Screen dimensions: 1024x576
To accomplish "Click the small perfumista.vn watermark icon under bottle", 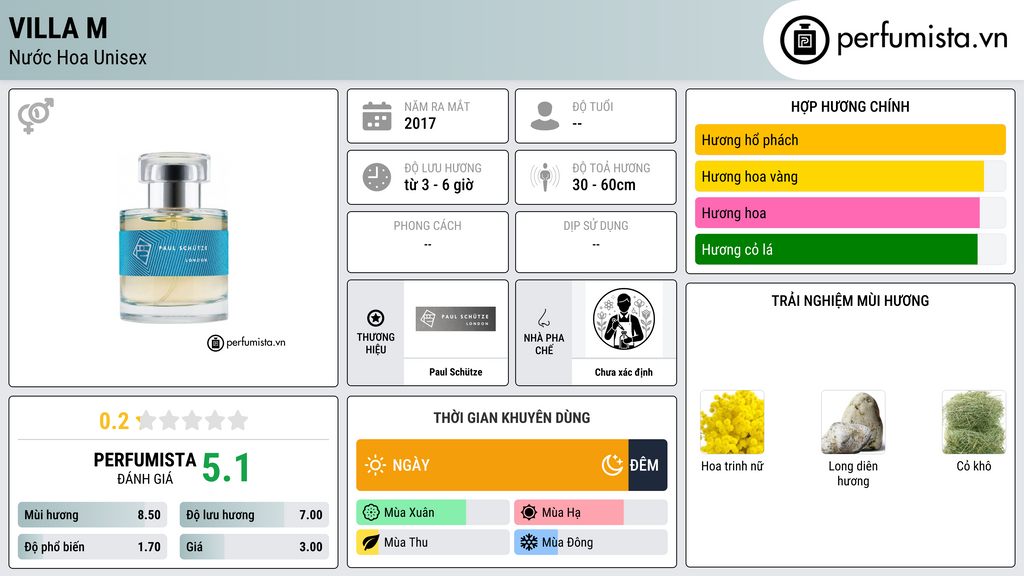I will [x=216, y=343].
